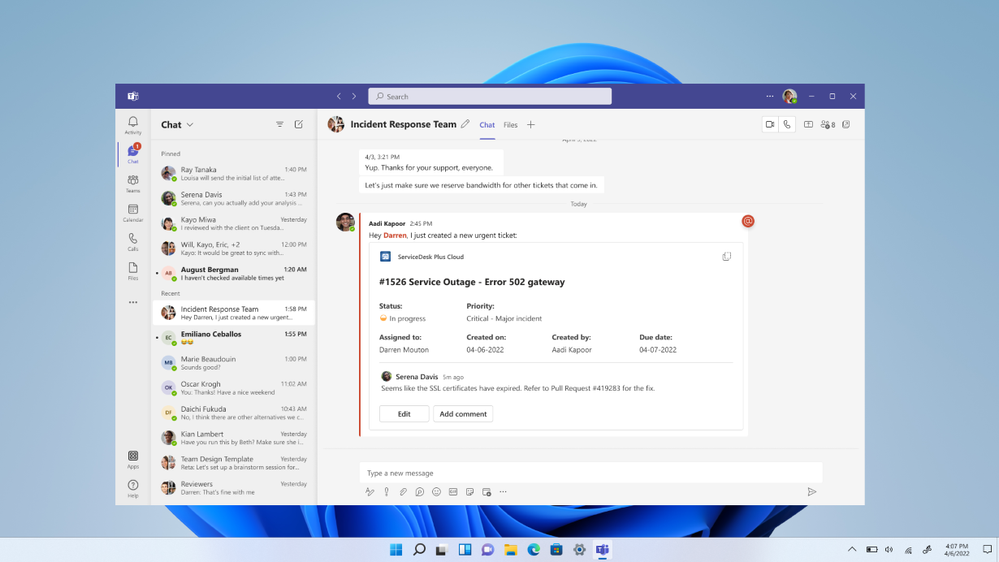The height and width of the screenshot is (562, 999).
Task: Show more apps ellipsis in left rail
Action: pos(133,302)
